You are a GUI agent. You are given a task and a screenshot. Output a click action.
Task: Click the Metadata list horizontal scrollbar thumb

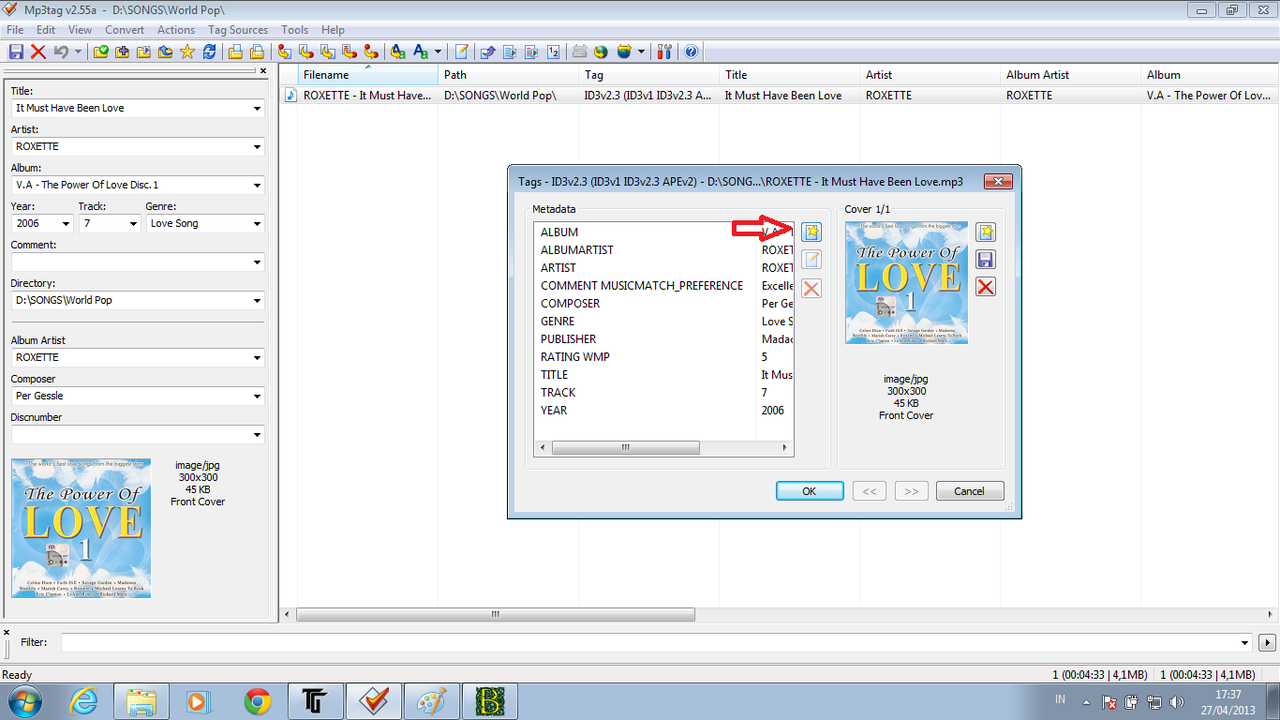[x=625, y=448]
